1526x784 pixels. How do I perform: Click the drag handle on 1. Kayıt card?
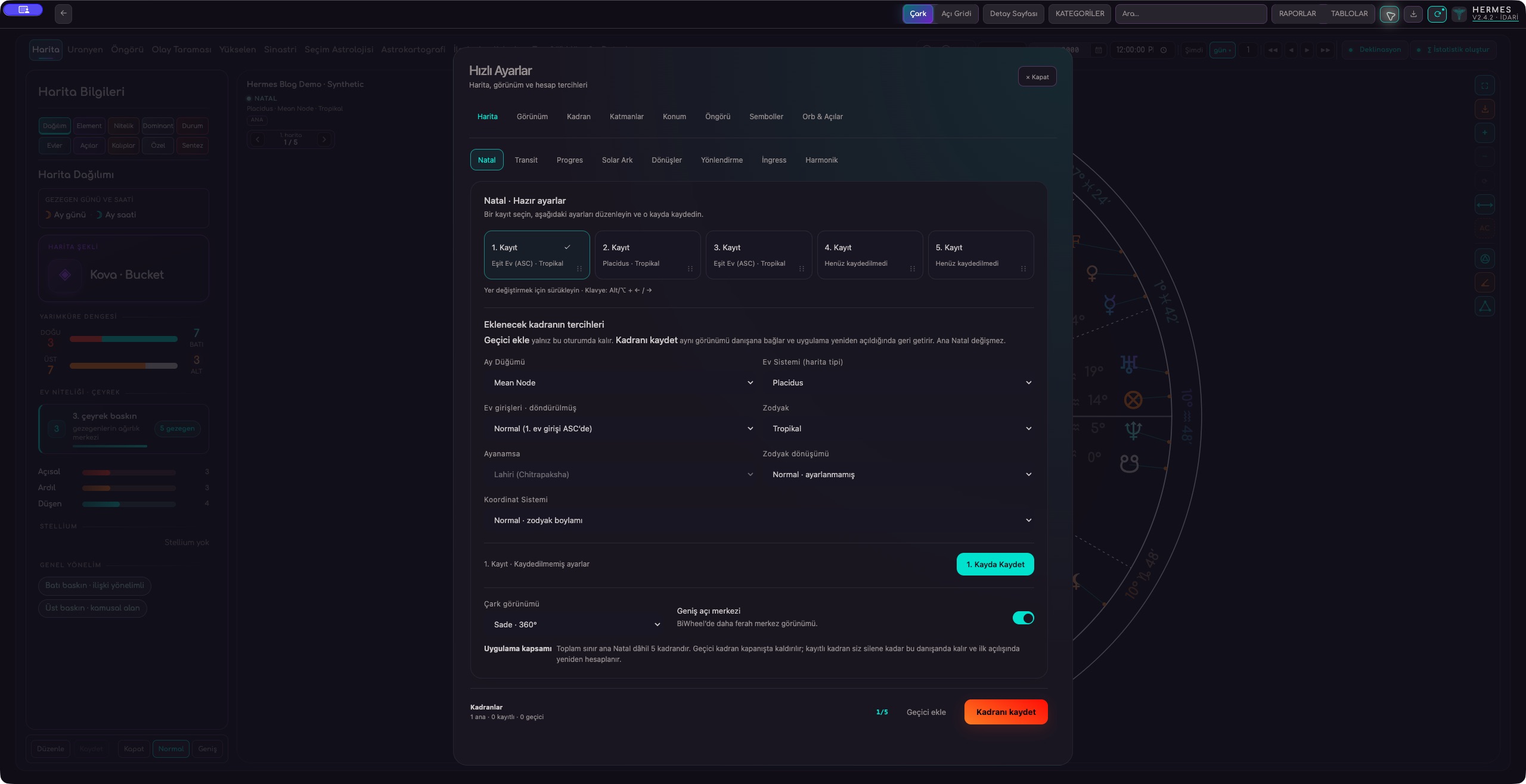tap(579, 269)
